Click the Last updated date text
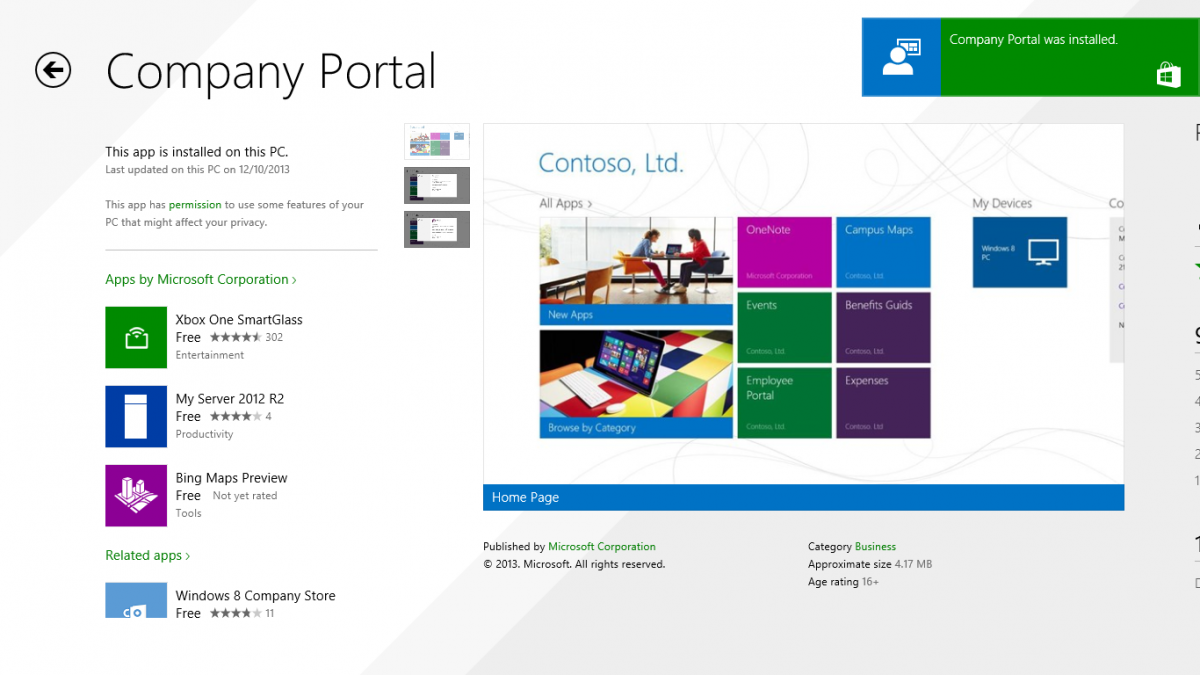 pos(198,170)
